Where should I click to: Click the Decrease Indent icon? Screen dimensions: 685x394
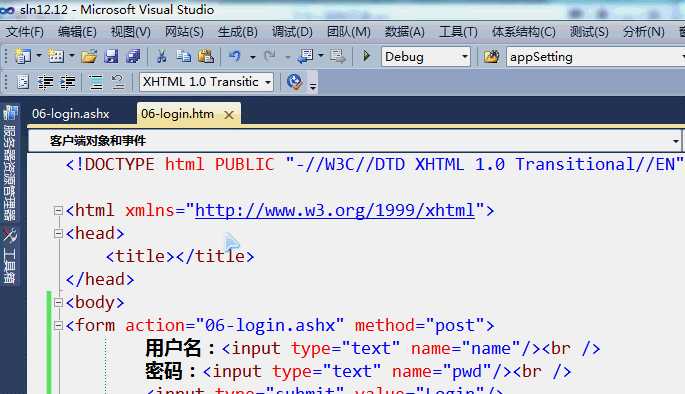point(45,82)
